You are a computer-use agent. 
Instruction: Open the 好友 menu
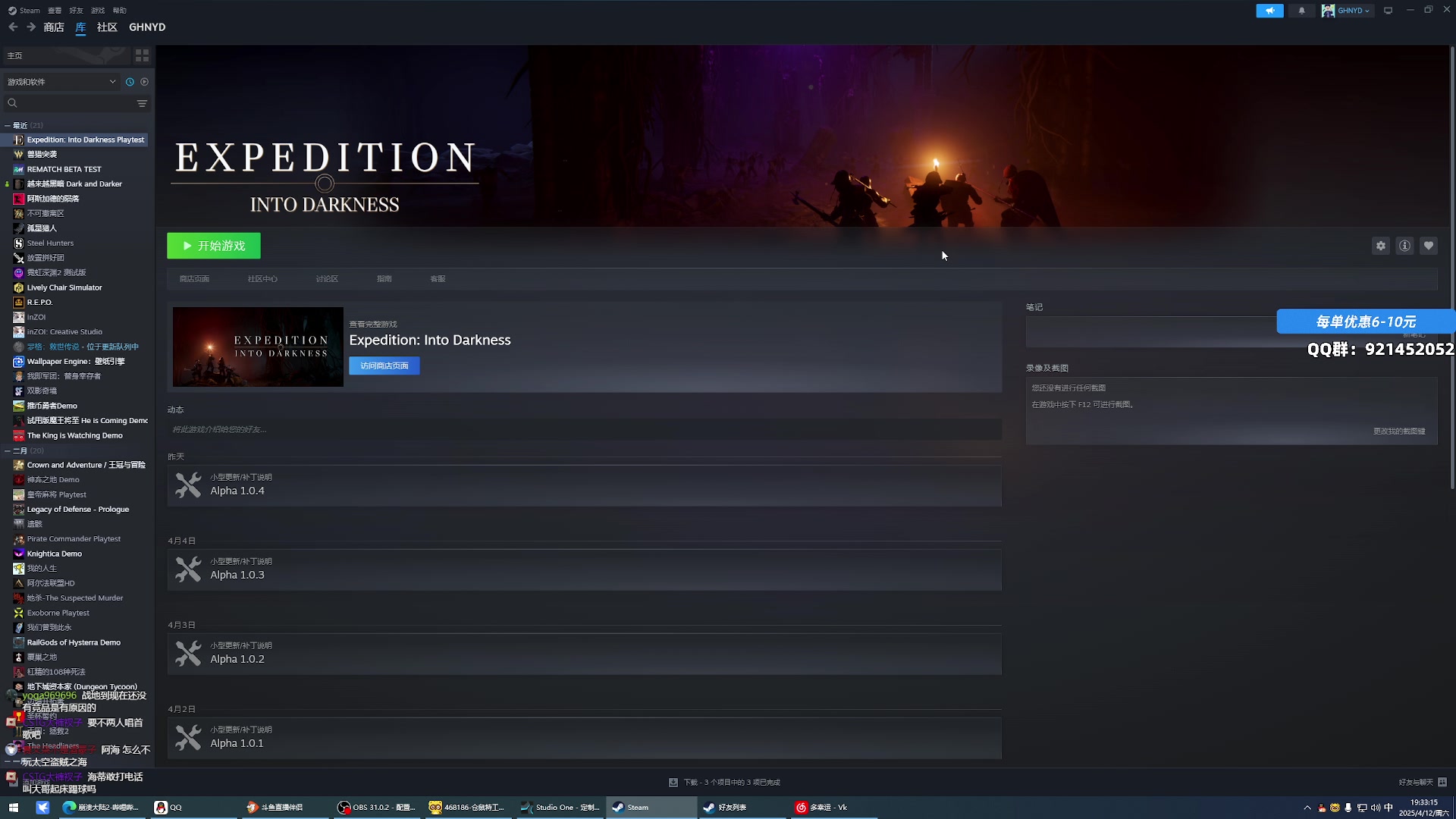pyautogui.click(x=76, y=11)
